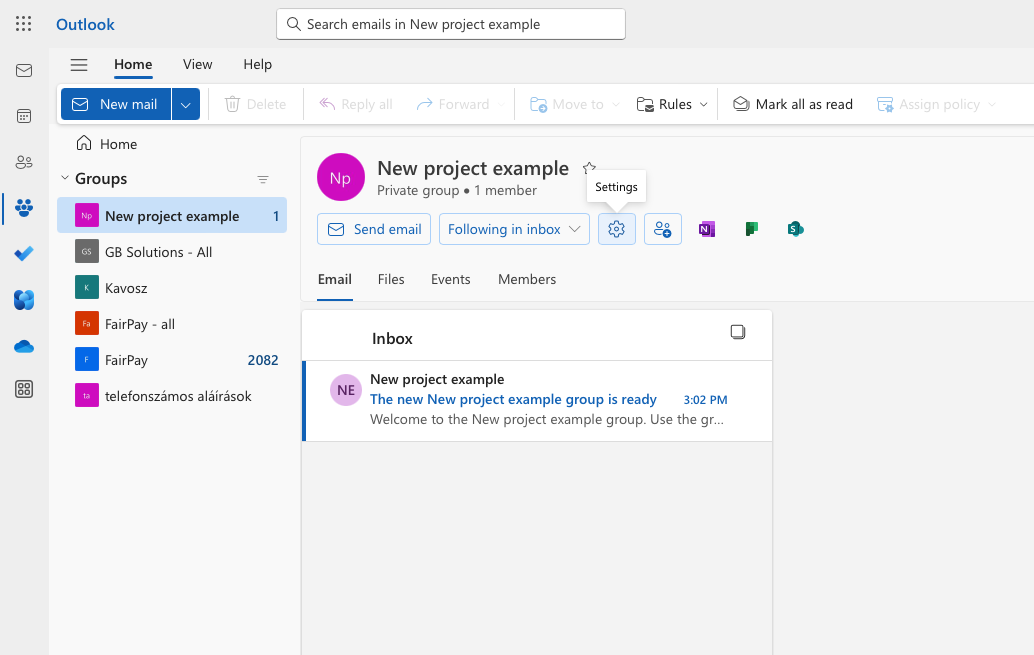Toggle the inbox select-all box

[x=738, y=331]
